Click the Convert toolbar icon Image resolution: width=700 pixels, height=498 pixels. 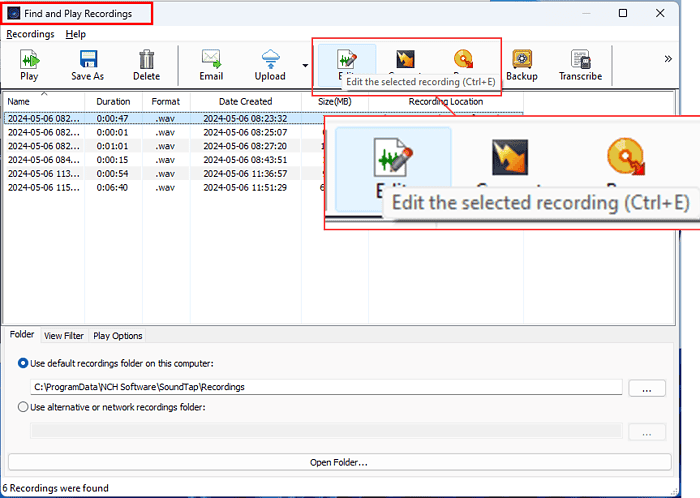click(x=405, y=59)
